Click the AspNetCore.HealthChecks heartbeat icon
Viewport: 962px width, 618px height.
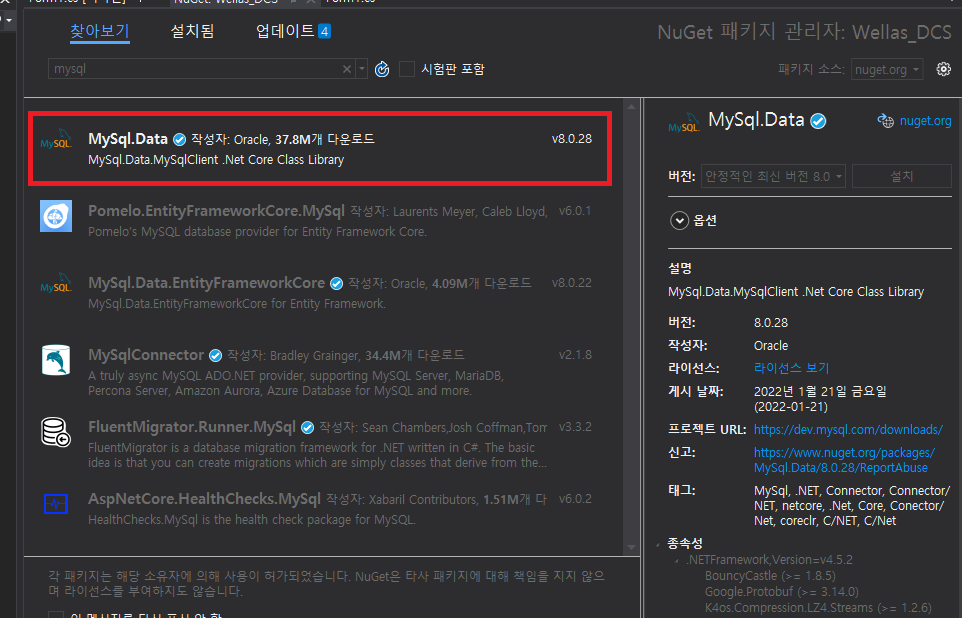tap(56, 504)
